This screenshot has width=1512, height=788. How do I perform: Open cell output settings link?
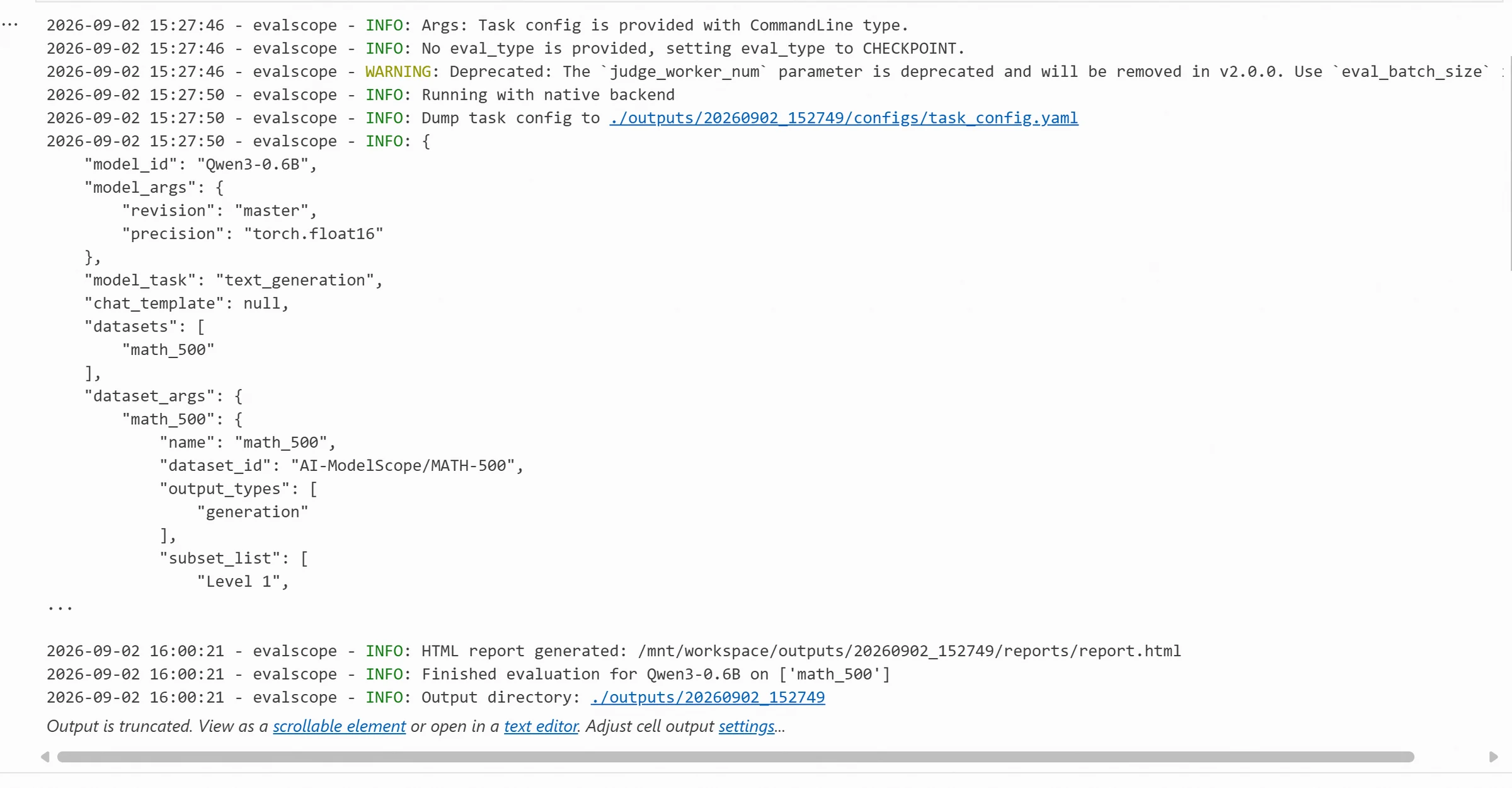747,726
